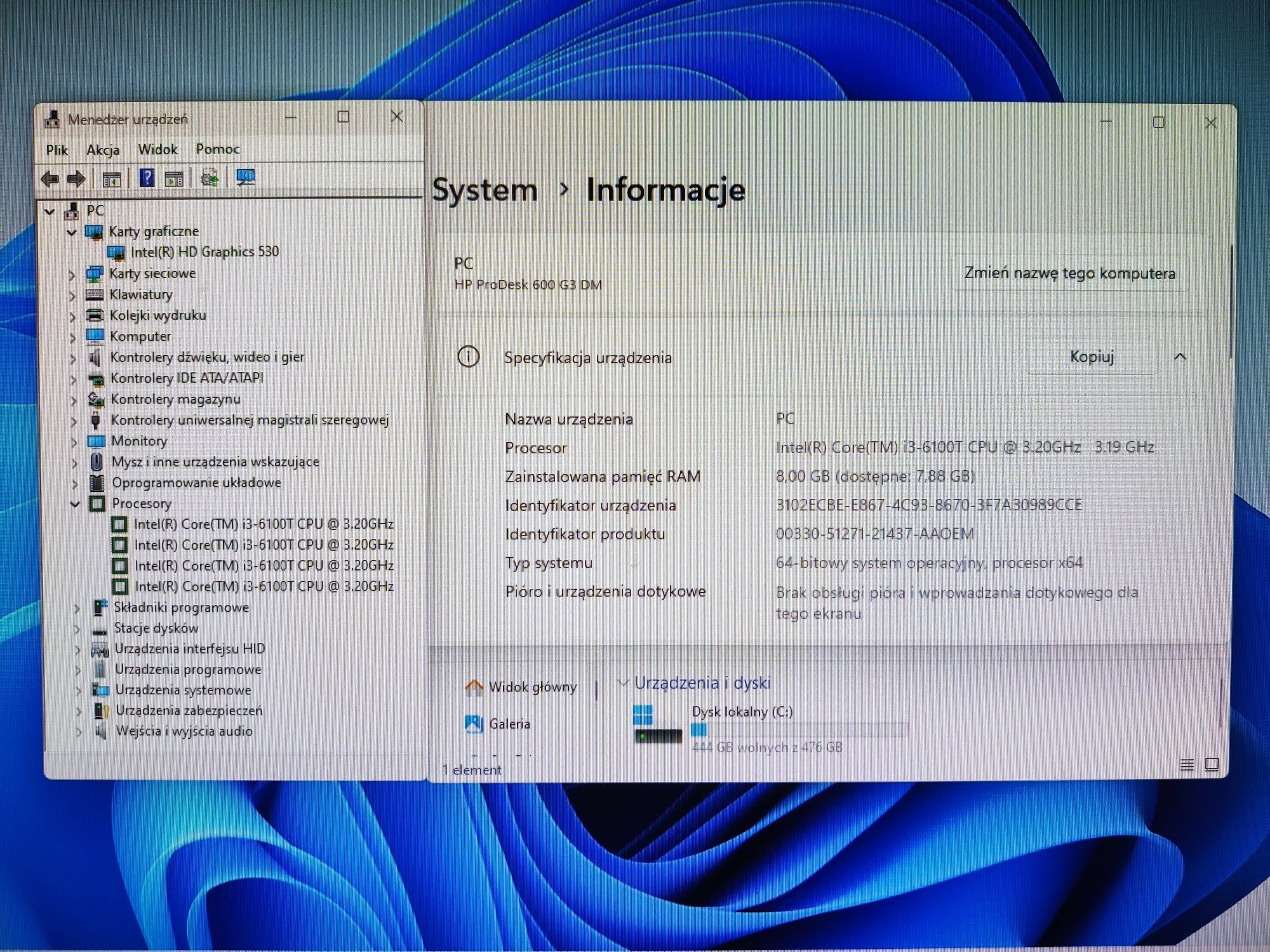Expand the Komputer category
Screen dimensions: 1270x952
[x=73, y=338]
